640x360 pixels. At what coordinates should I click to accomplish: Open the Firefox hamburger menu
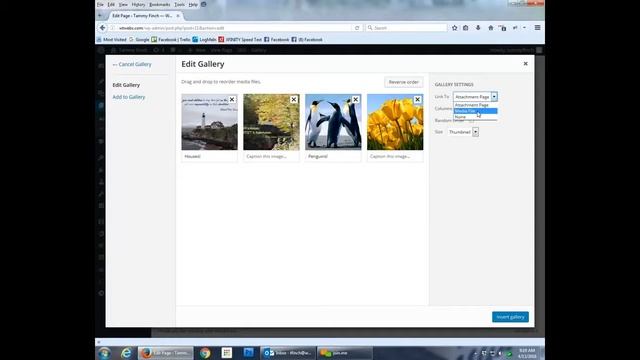point(538,28)
